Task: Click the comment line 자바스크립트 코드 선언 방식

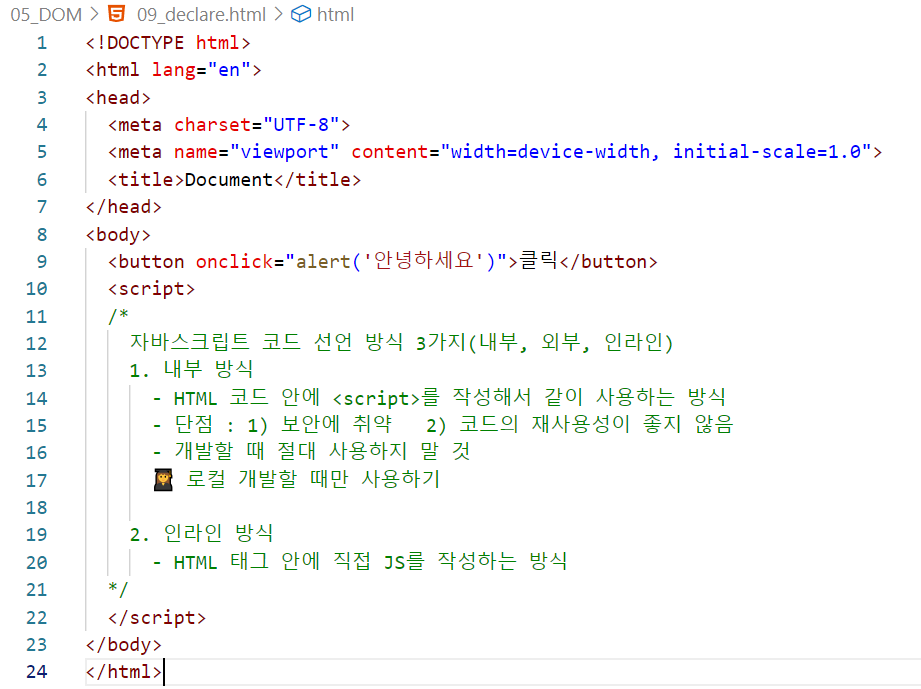Action: click(401, 342)
